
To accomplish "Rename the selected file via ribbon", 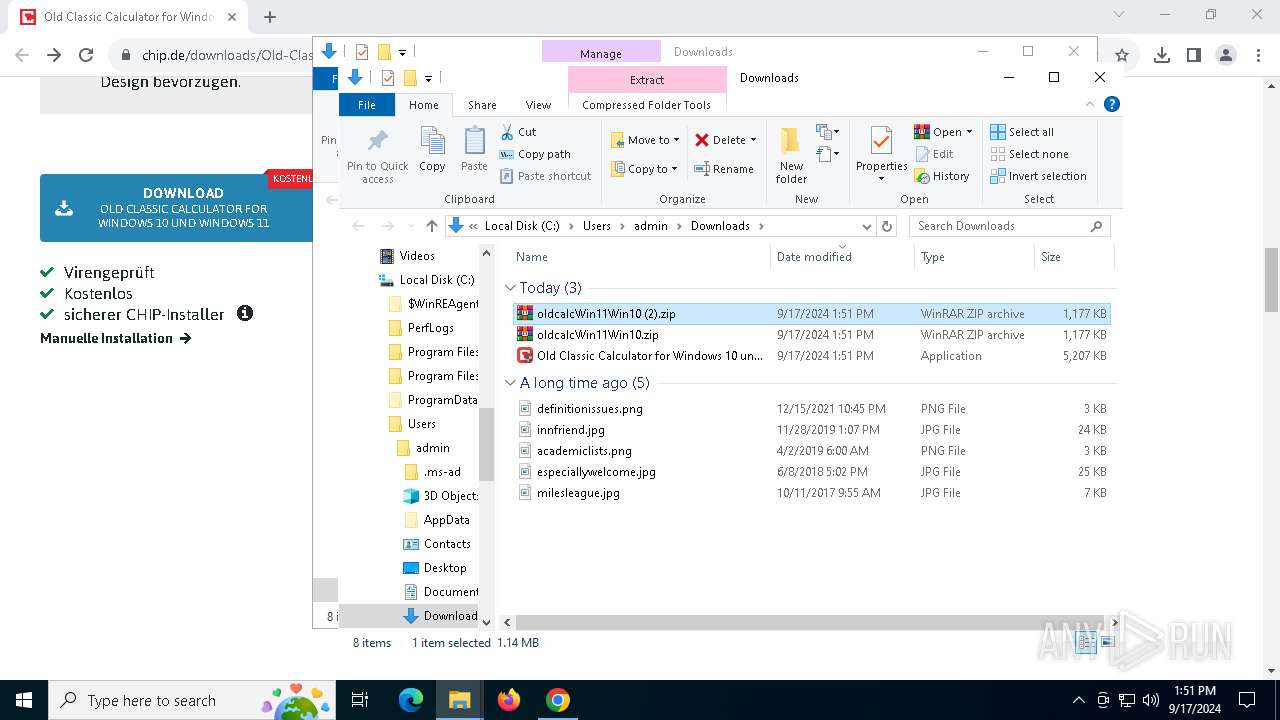I will pyautogui.click(x=724, y=169).
